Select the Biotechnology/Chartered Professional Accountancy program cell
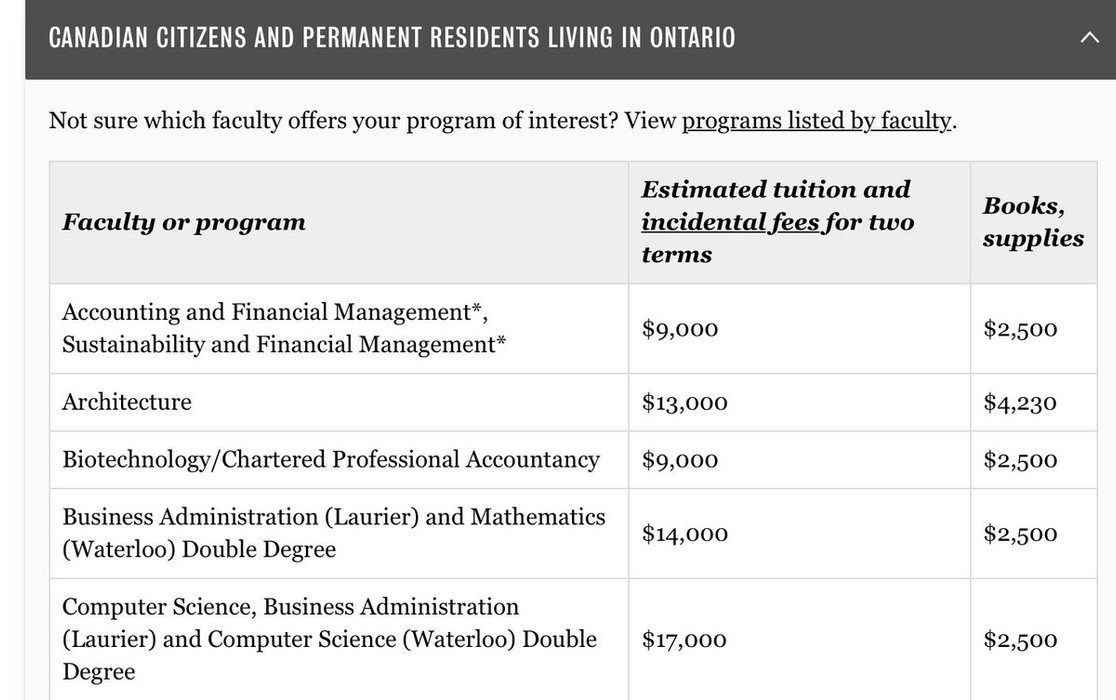The height and width of the screenshot is (700, 1116). point(330,460)
